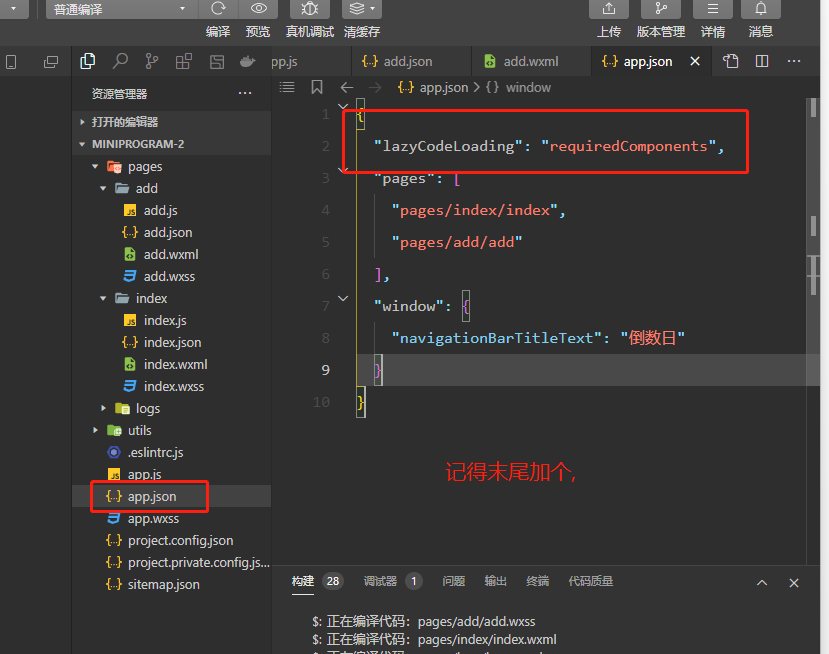
Task: Open the extensions blocks icon
Action: click(x=183, y=61)
